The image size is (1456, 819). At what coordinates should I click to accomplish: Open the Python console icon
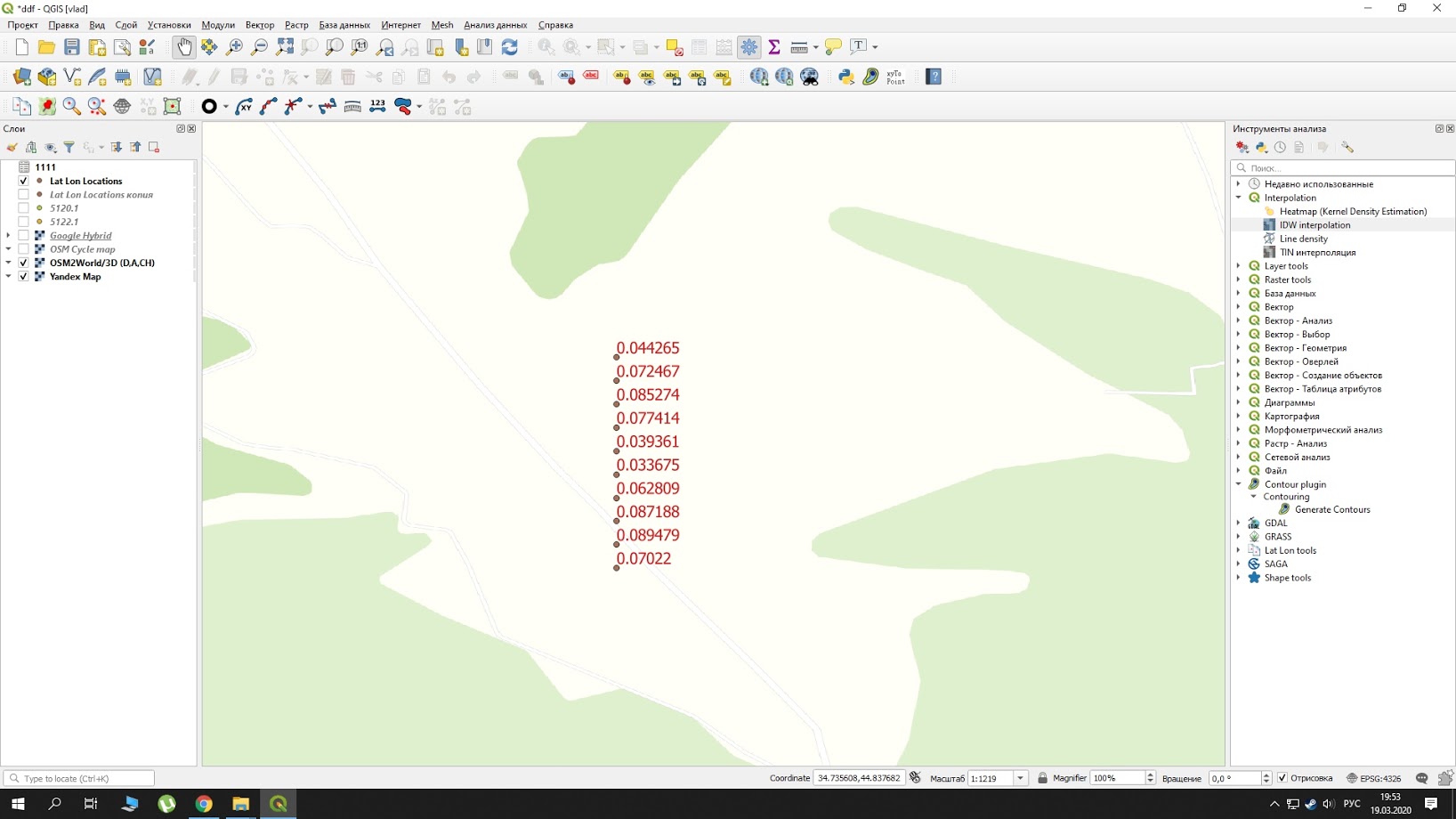846,77
